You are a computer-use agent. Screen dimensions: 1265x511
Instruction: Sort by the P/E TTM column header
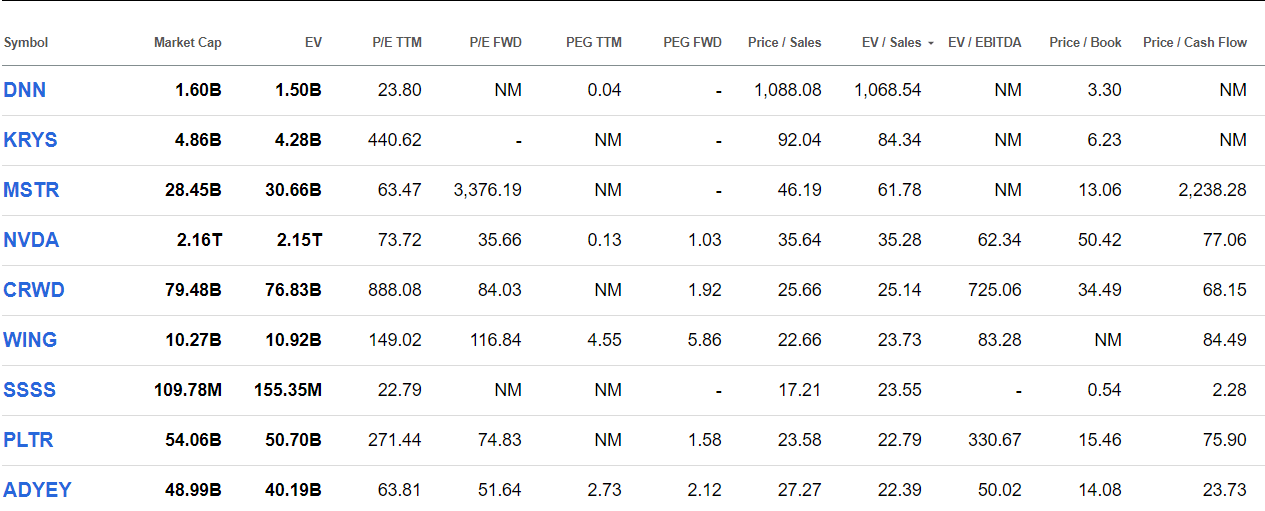pyautogui.click(x=397, y=43)
